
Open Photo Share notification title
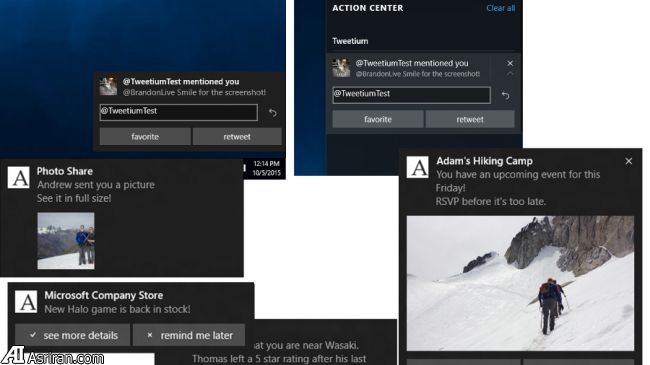tap(65, 171)
